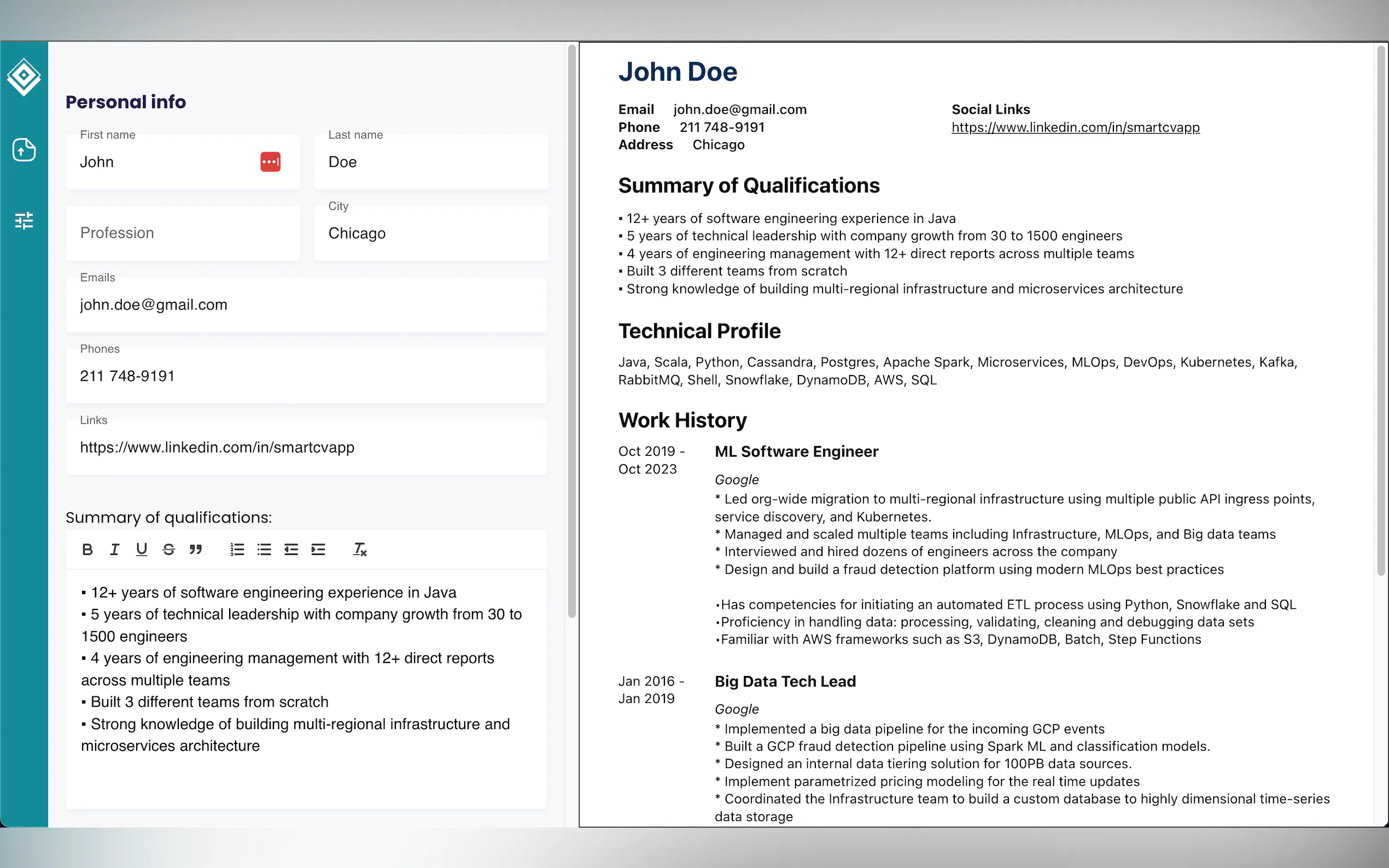Click the City field containing Chicago
This screenshot has height=868, width=1389.
point(431,233)
